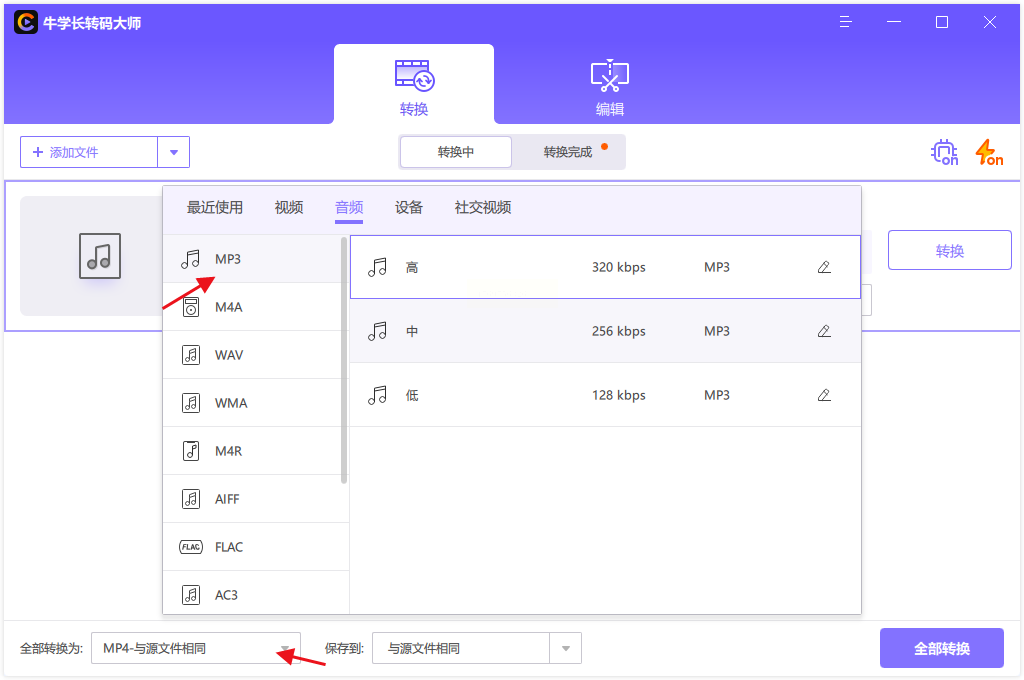Select the 转换中 tab
Screen dimensions: 1024x680
456,152
